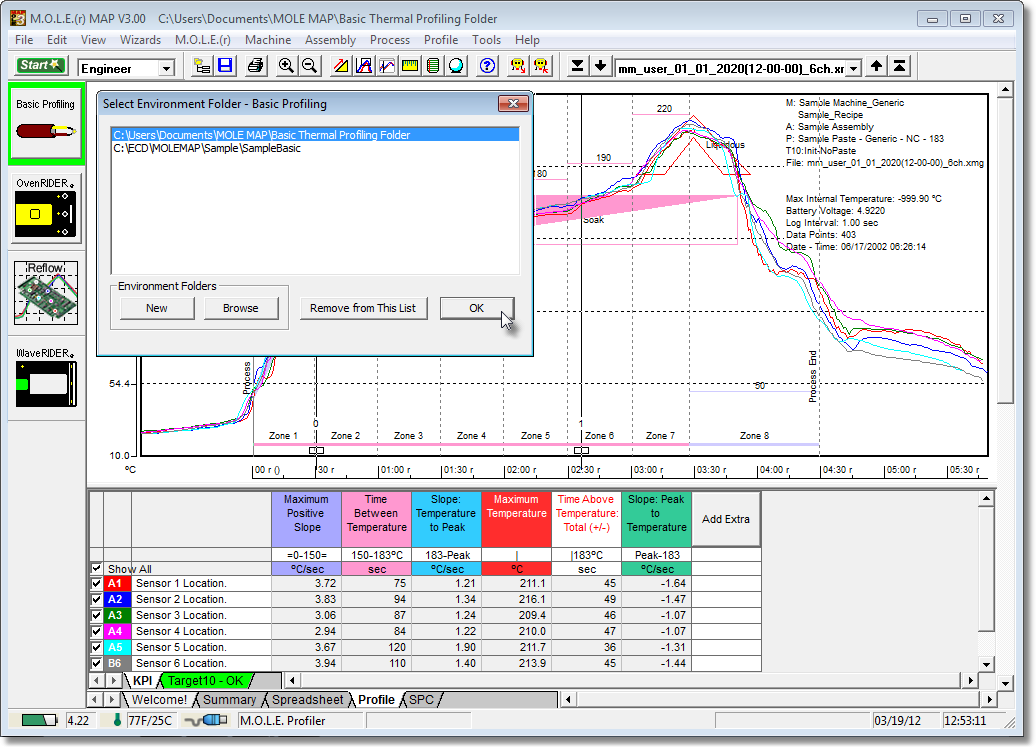Toggle the Sensor 2 Location checkbox
Image resolution: width=1036 pixels, height=749 pixels.
pyautogui.click(x=96, y=599)
